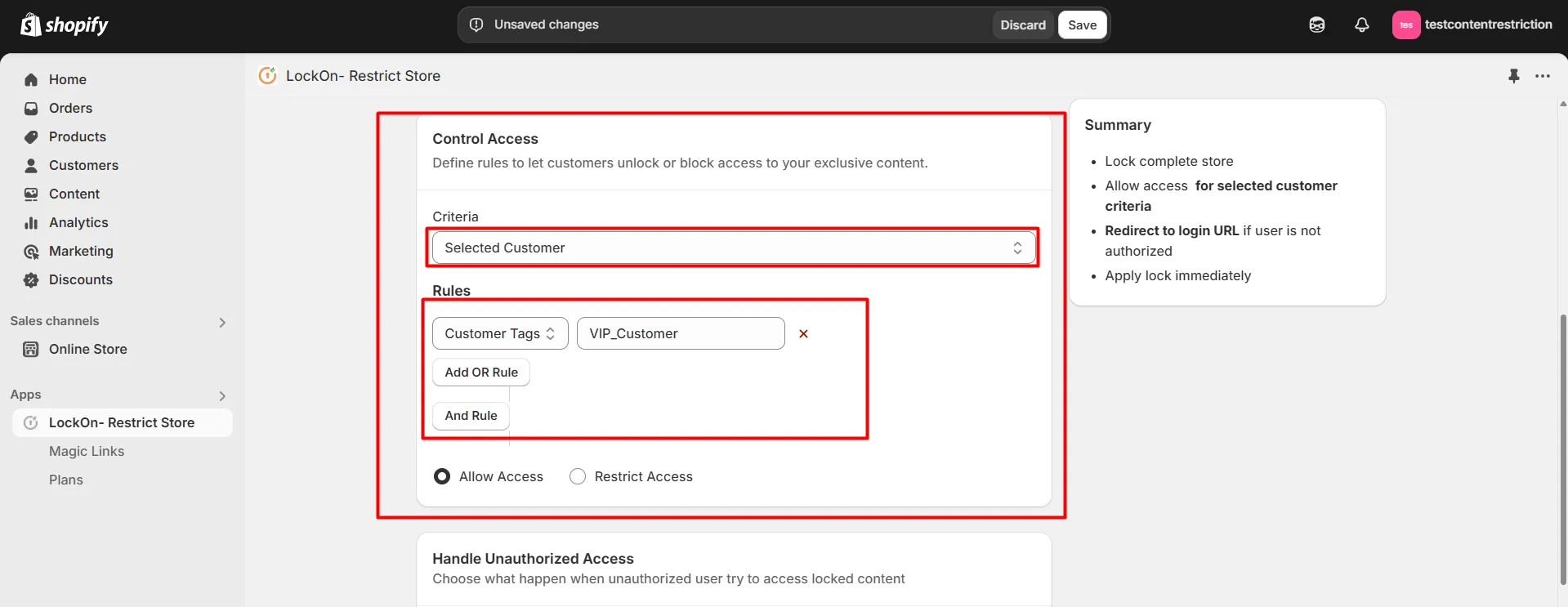This screenshot has height=607, width=1568.
Task: Open the Selected Customer criteria dropdown
Action: [x=734, y=248]
